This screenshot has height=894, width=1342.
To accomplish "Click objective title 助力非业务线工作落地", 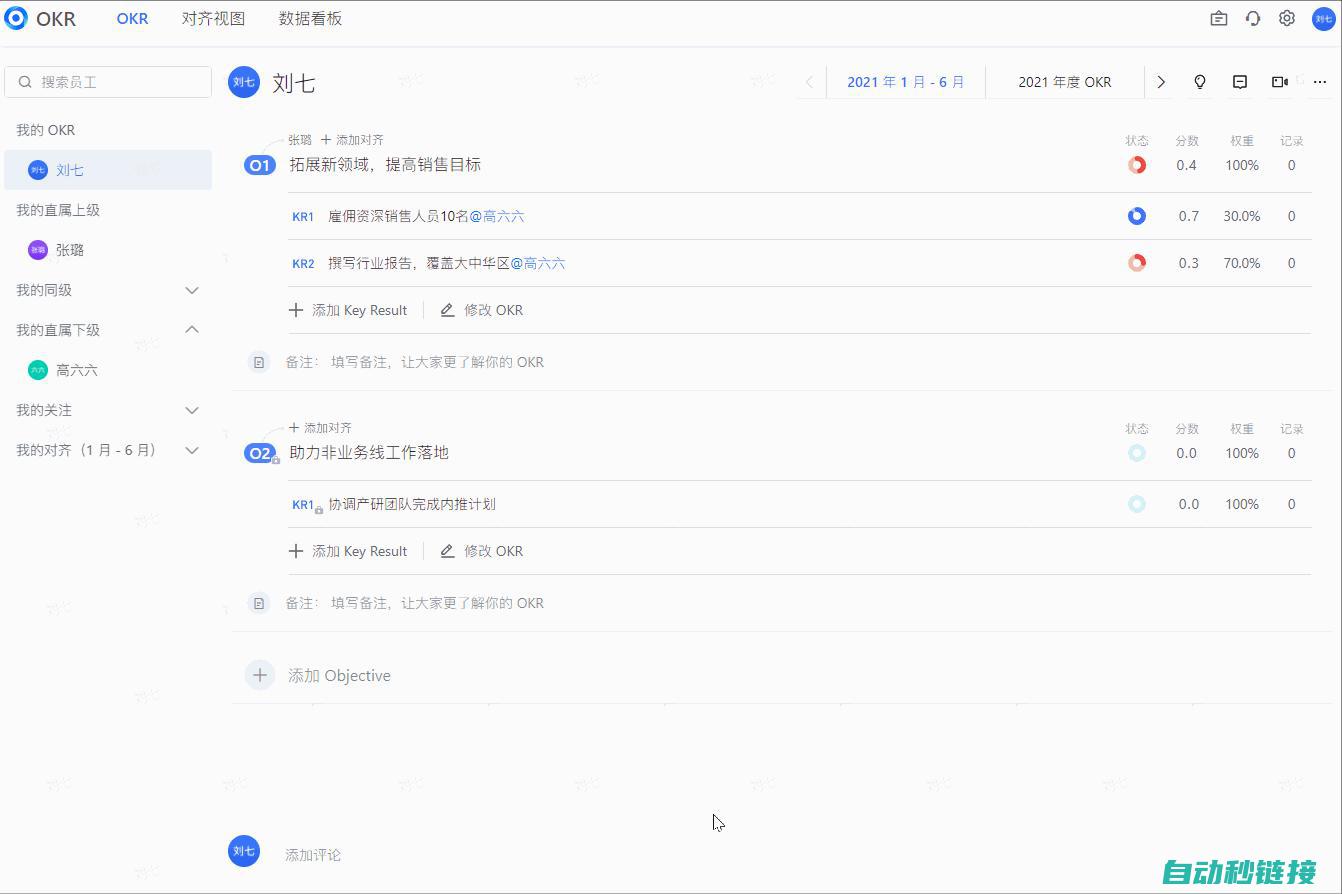I will 369,453.
